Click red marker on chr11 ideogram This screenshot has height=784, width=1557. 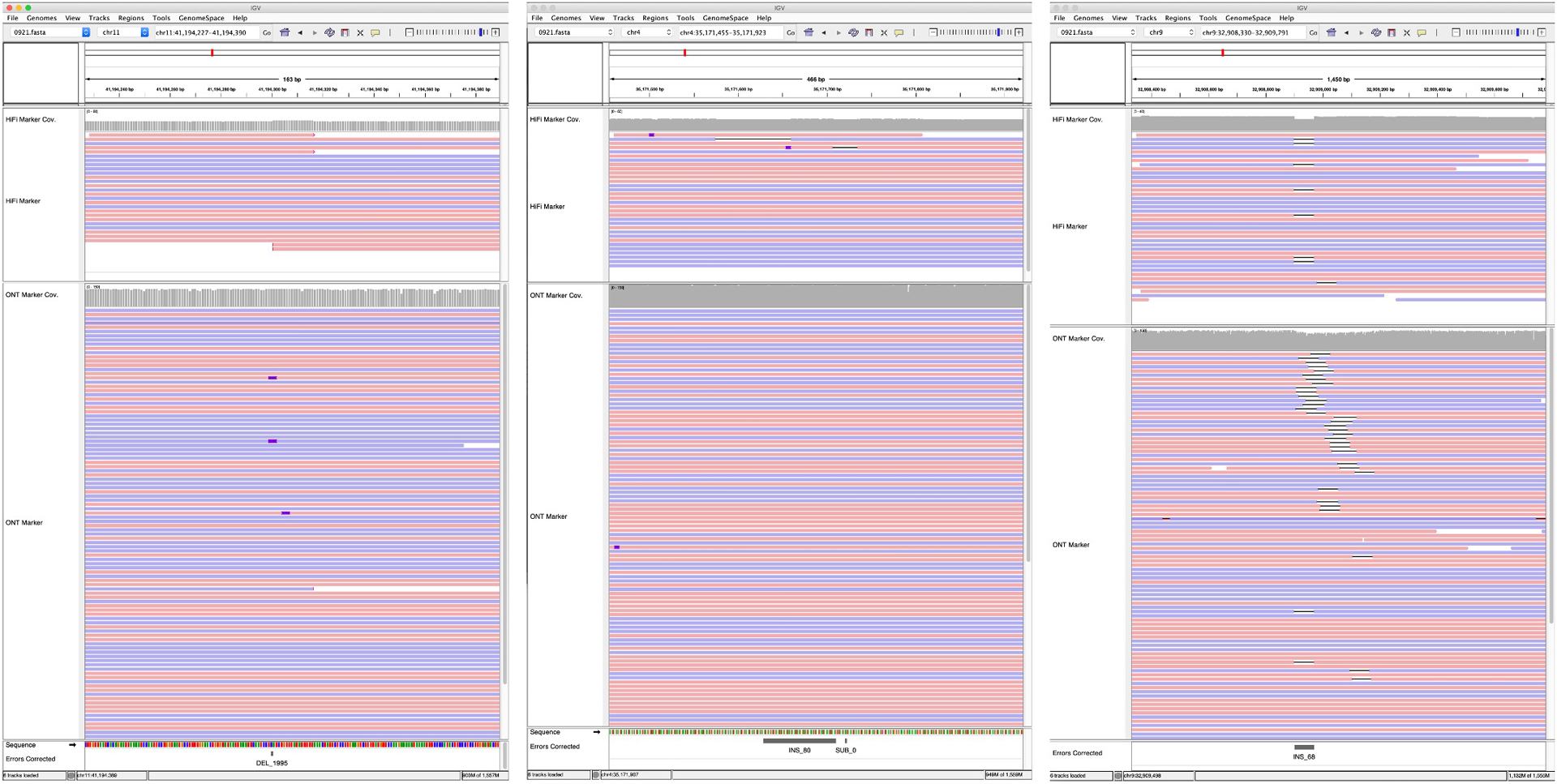click(x=212, y=53)
